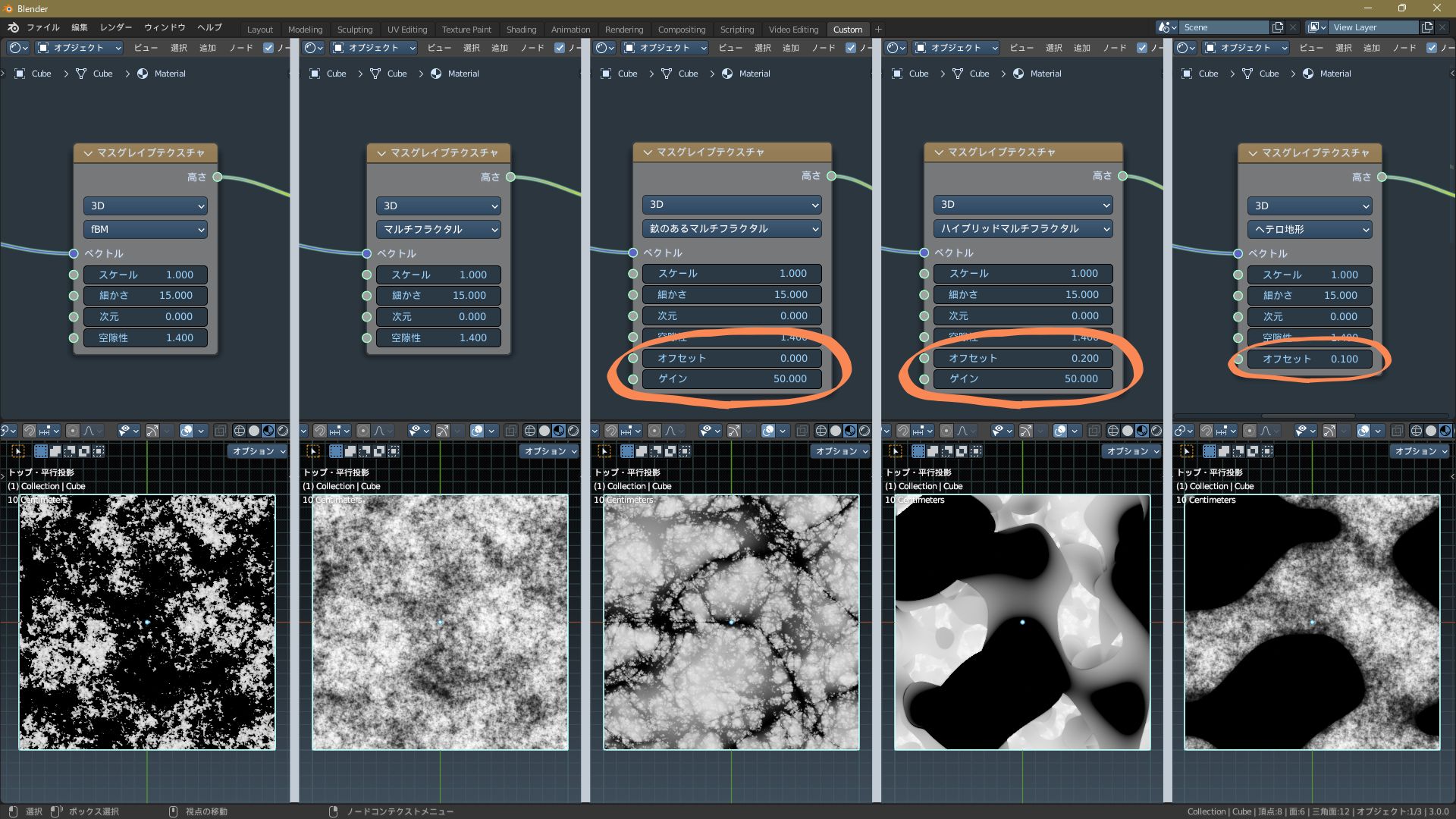Click the new scene icon beside the Scene field
1456x819 pixels.
coord(1278,27)
